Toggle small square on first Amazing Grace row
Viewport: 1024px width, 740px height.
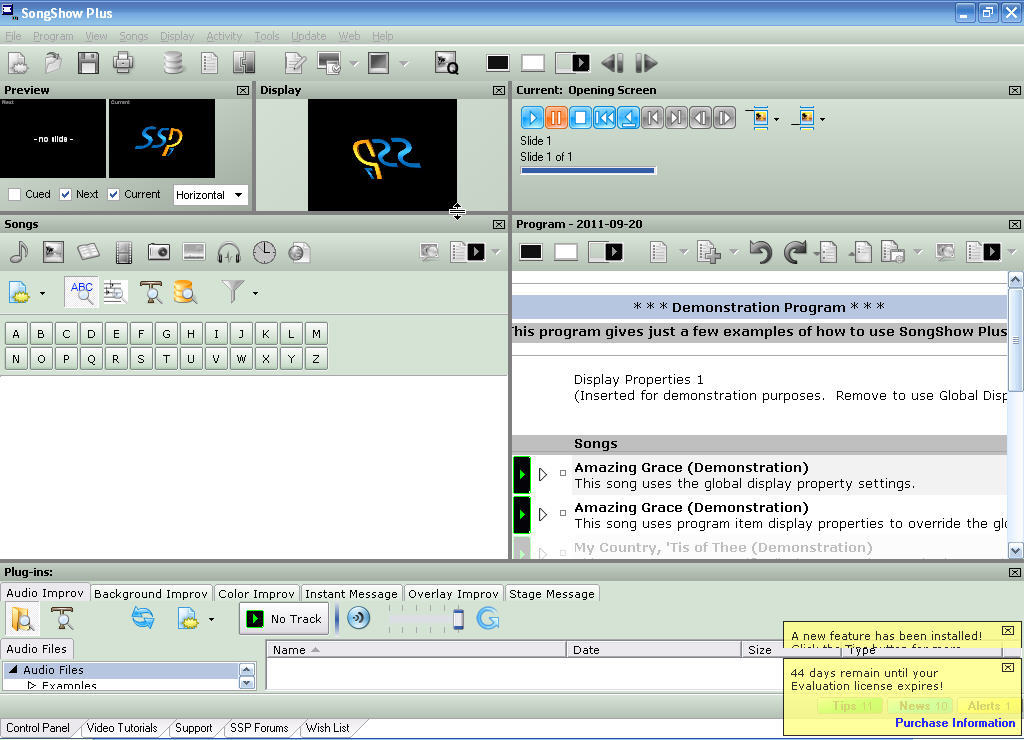(x=563, y=473)
